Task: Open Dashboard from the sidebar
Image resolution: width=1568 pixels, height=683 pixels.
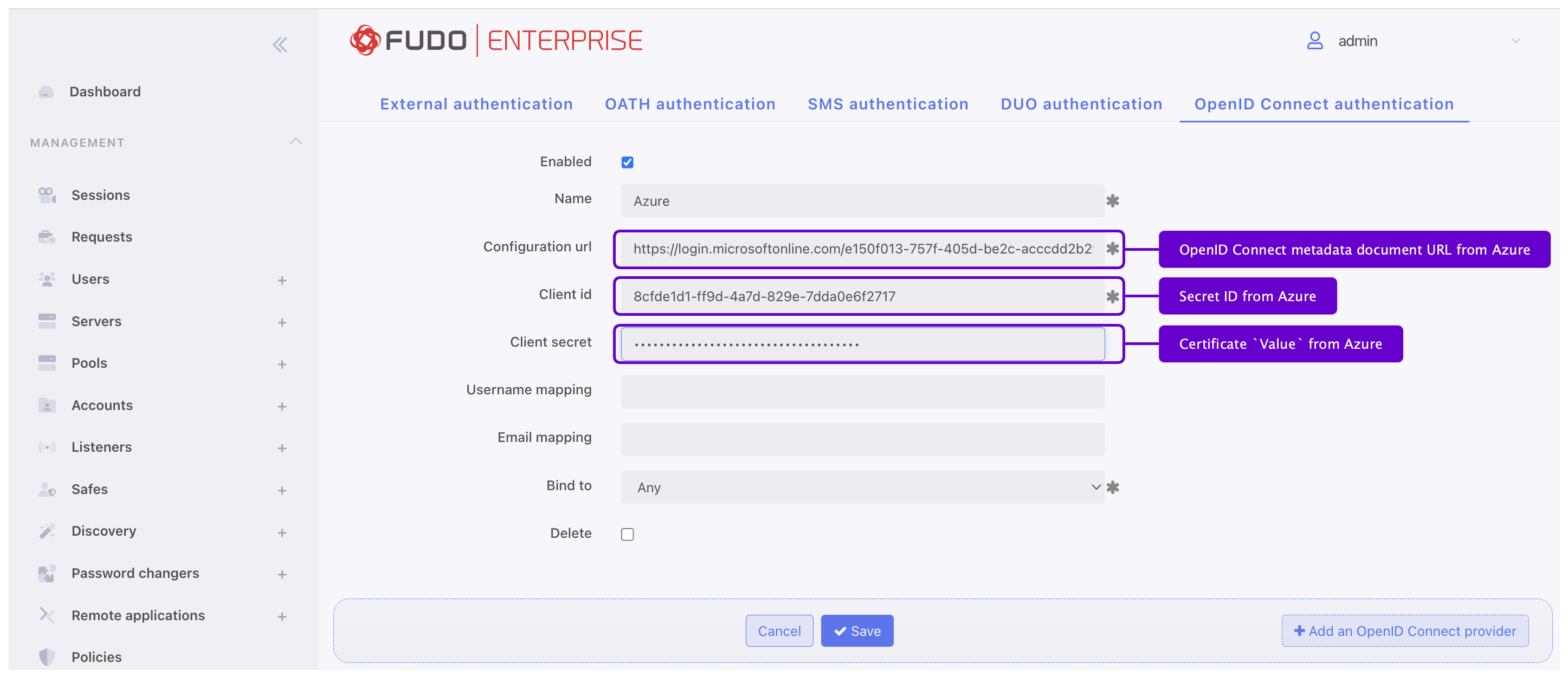Action: pos(105,92)
